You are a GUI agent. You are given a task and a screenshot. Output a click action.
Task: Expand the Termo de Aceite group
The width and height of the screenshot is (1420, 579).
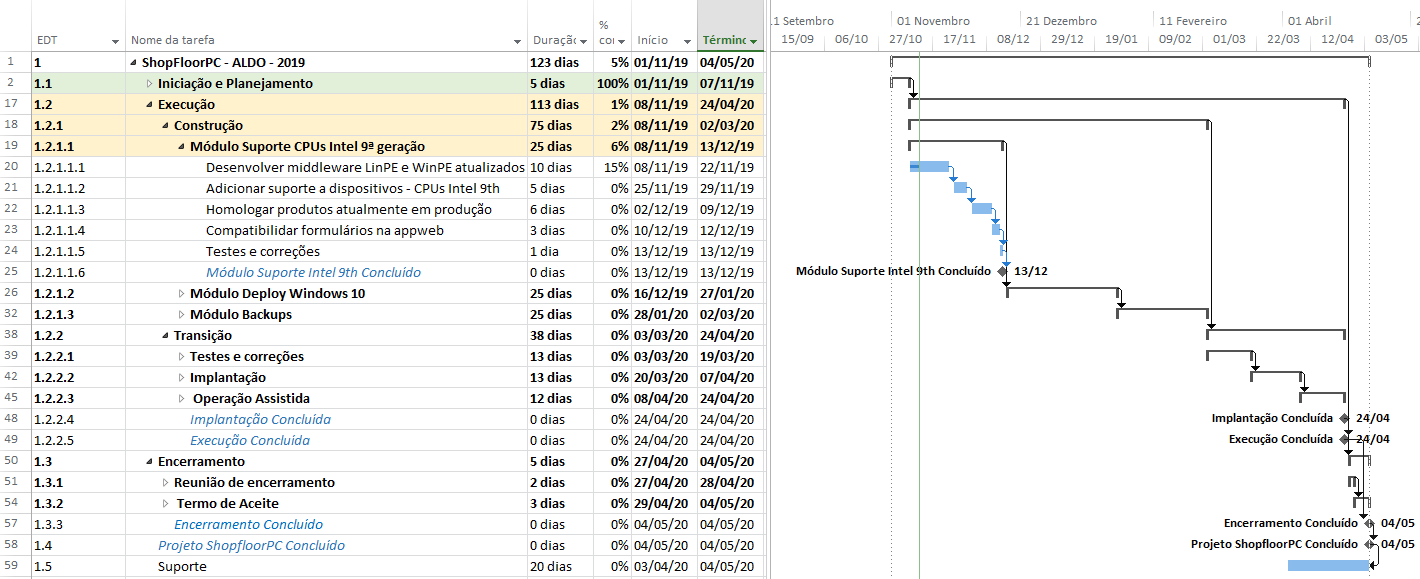point(166,504)
